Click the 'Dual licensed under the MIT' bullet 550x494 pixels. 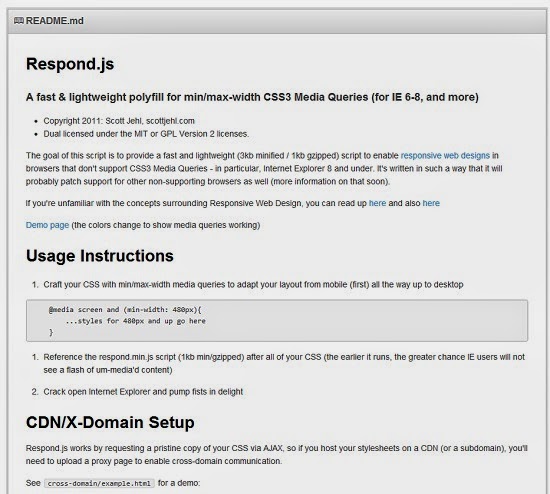(x=146, y=134)
